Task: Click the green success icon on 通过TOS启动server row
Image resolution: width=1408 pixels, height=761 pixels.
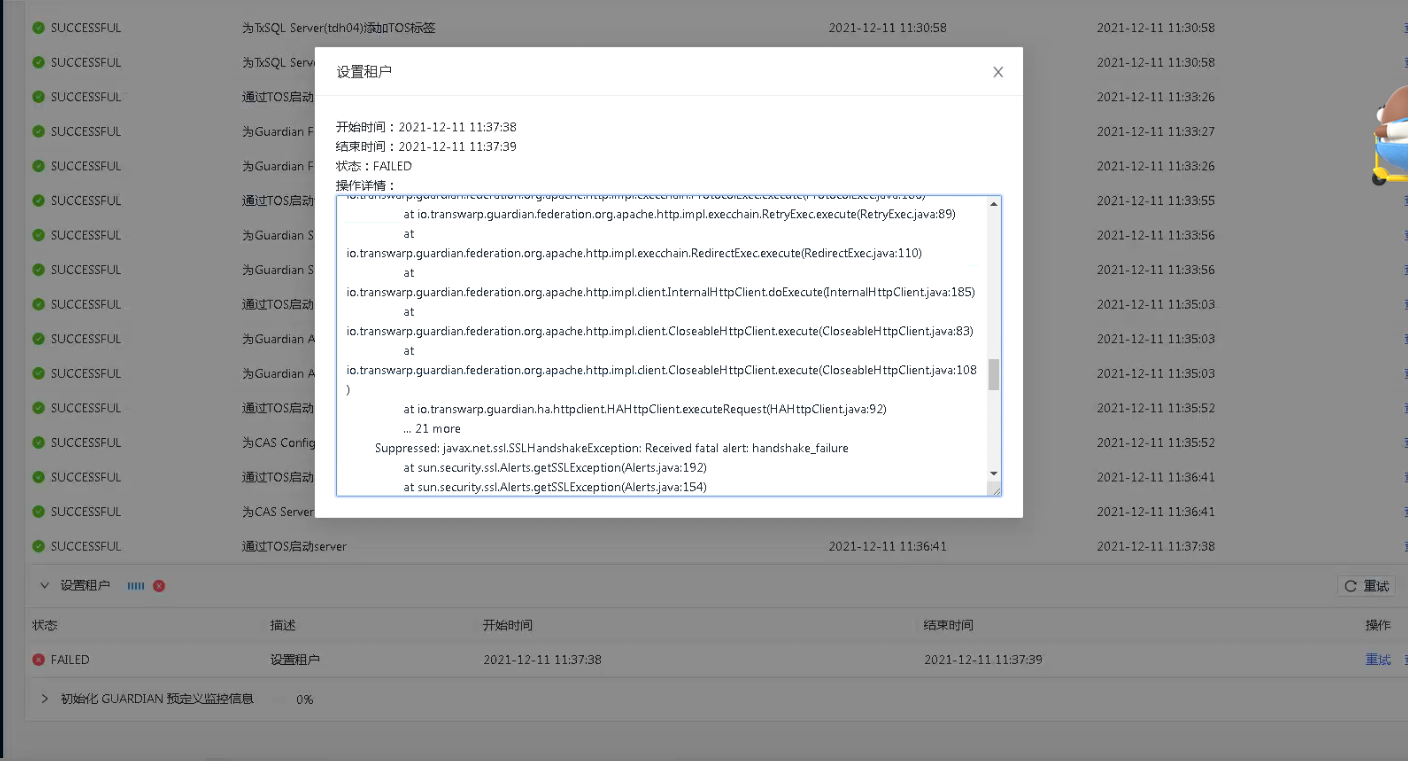Action: tap(39, 547)
